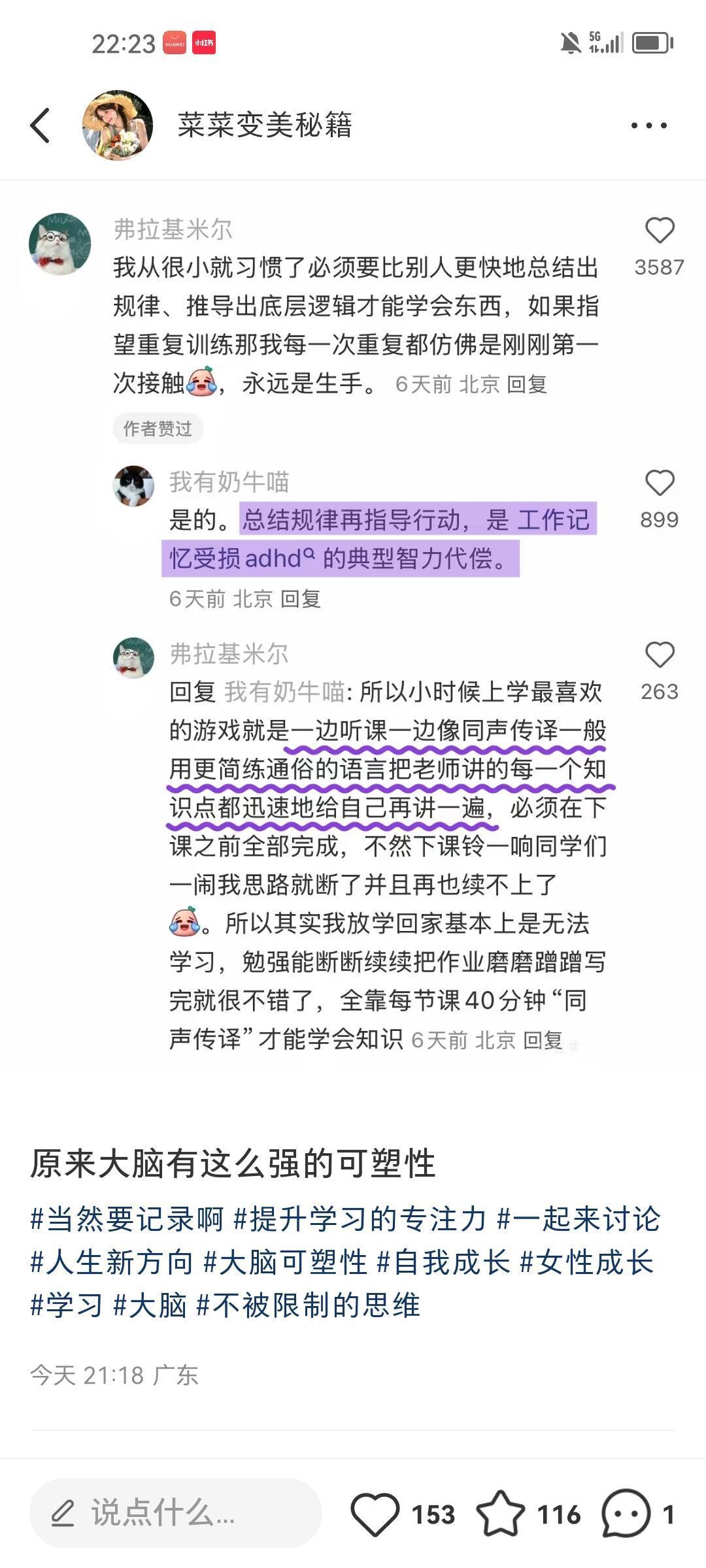
Task: Open comments via the speech bubble icon
Action: point(626,1513)
